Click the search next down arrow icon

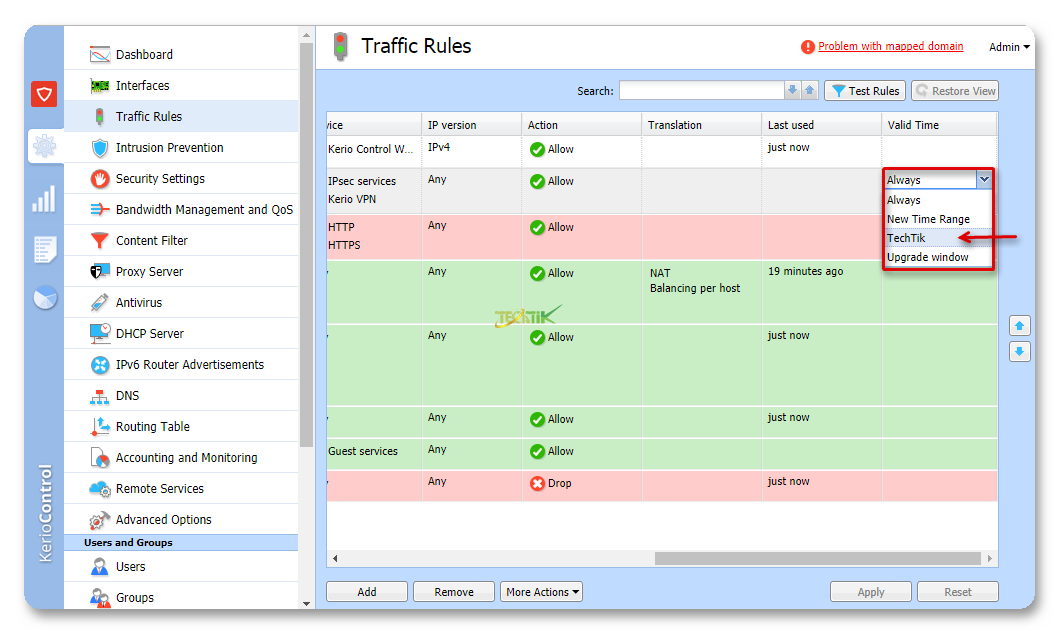[x=793, y=91]
